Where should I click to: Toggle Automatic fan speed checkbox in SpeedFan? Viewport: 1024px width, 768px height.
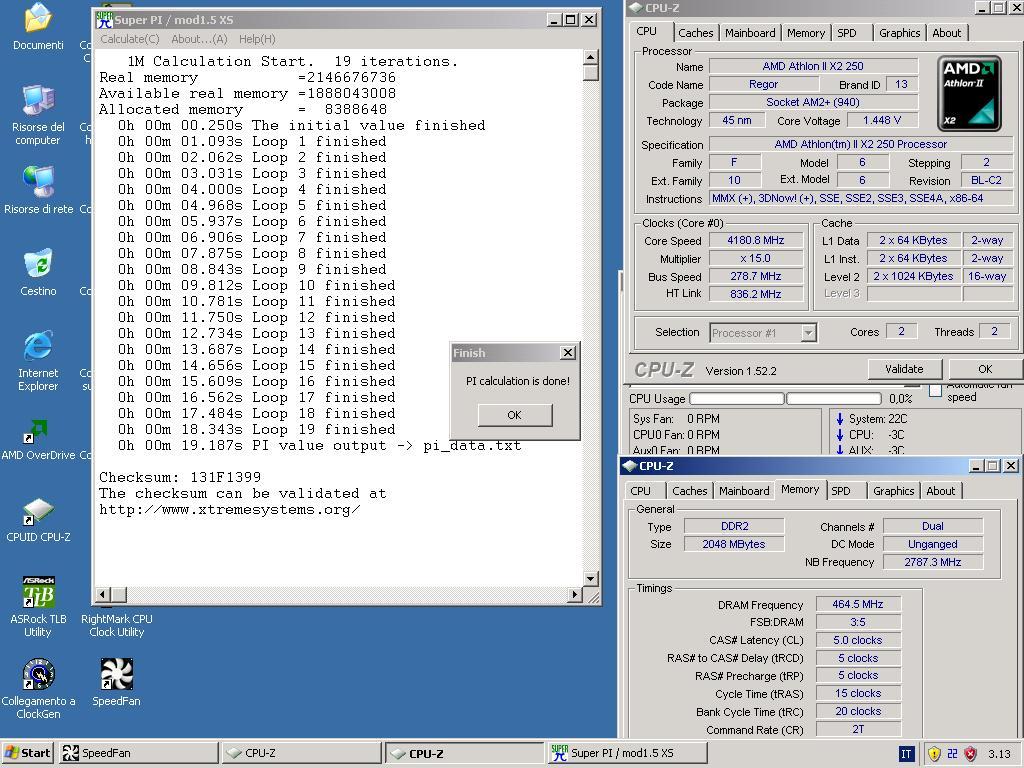(x=935, y=391)
